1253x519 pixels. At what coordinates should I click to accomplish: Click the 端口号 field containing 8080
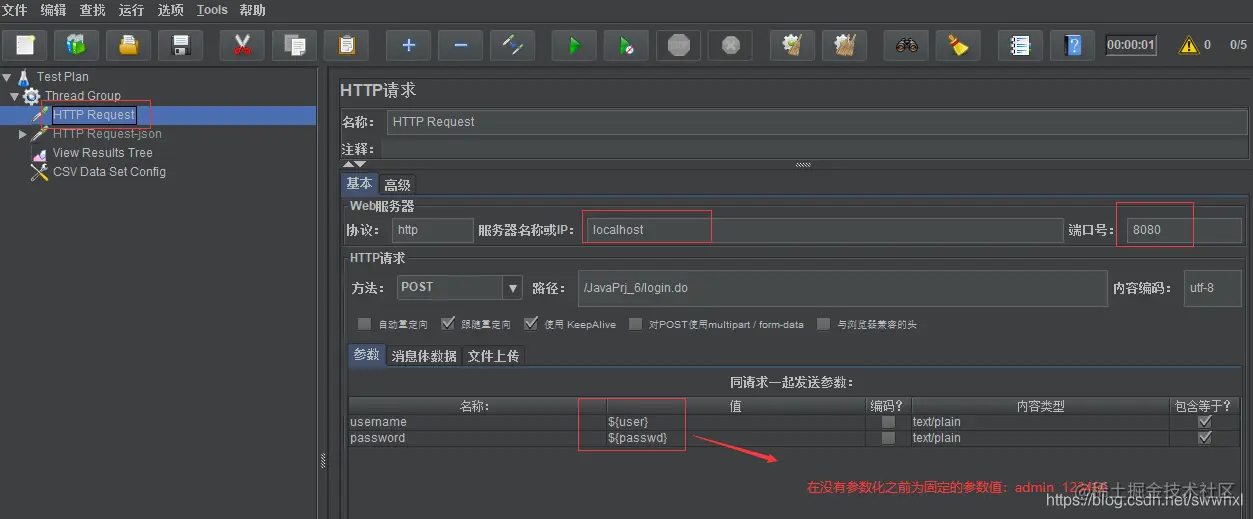tap(1184, 230)
